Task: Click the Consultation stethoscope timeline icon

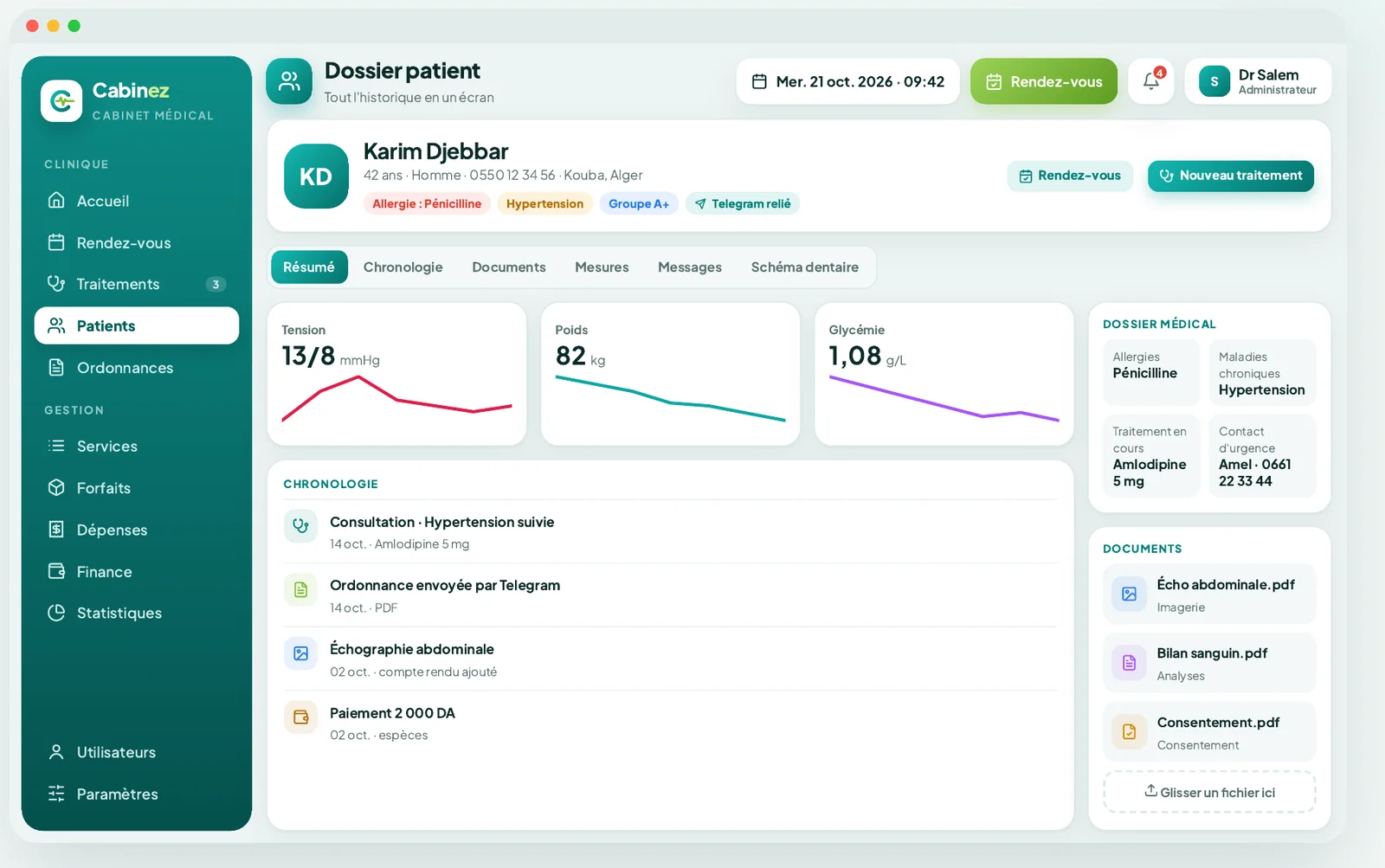Action: point(300,526)
